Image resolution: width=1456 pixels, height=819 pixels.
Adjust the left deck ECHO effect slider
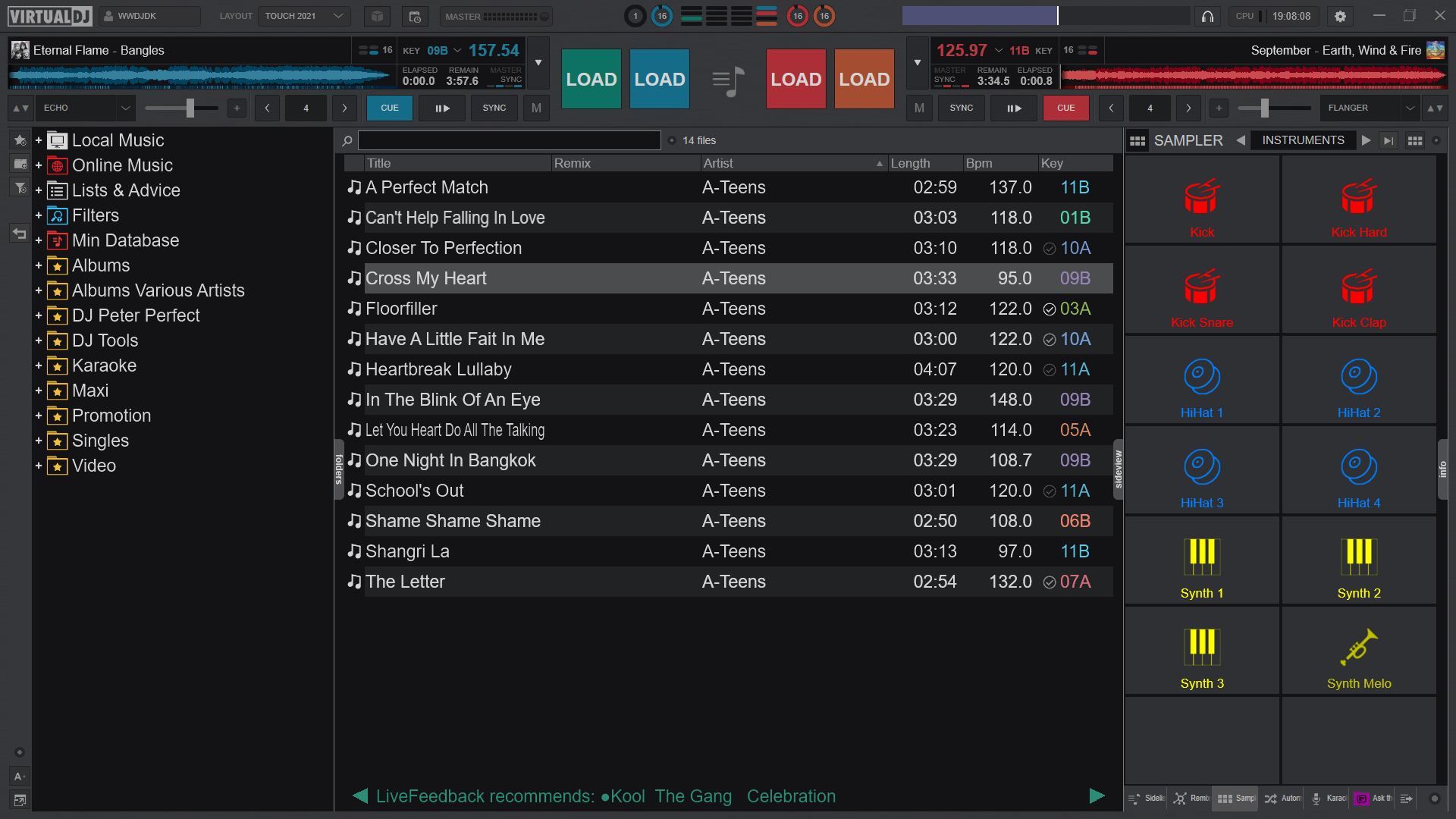click(182, 108)
